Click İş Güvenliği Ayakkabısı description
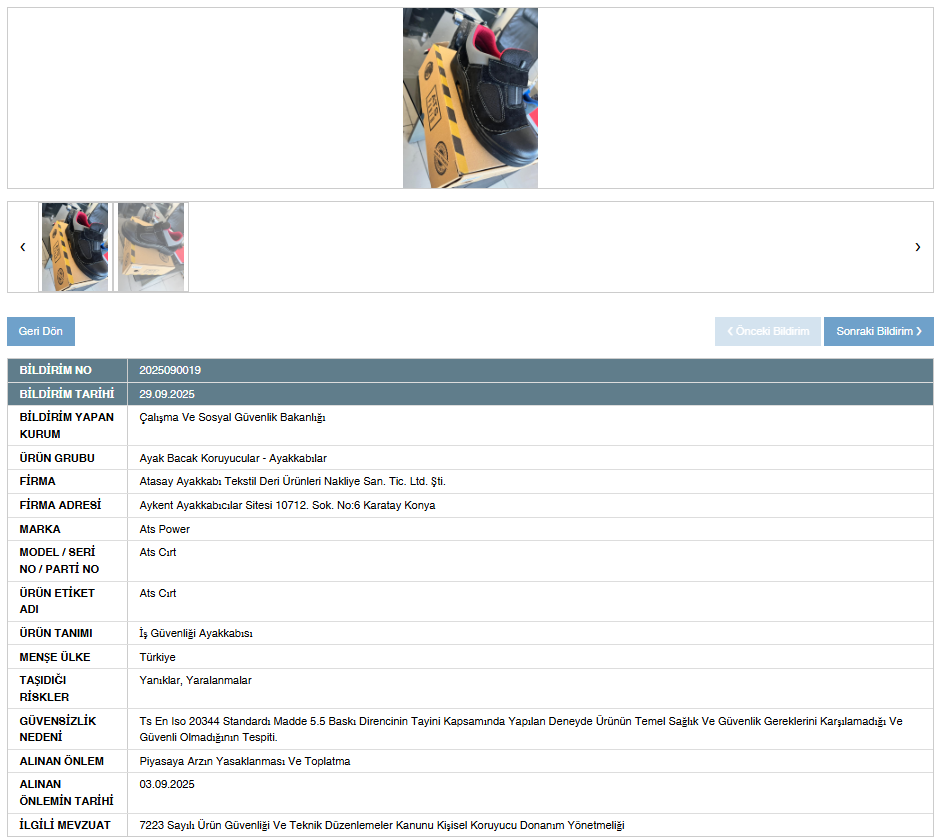Viewport: 947px width, 839px height. pos(196,634)
